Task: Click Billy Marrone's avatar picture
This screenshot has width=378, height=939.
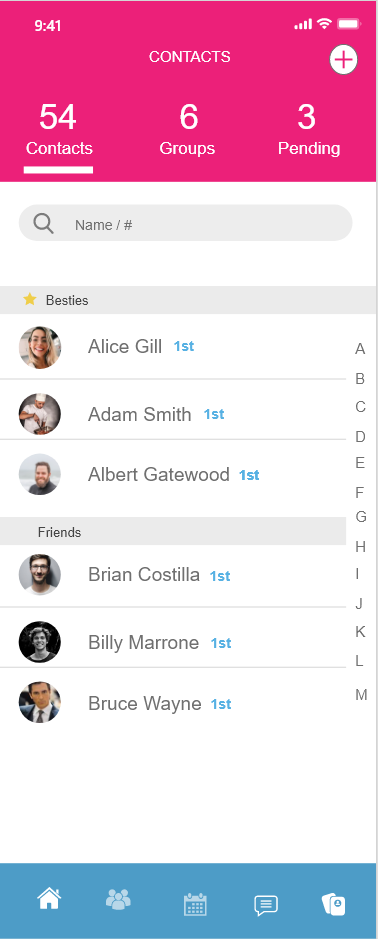Action: [x=40, y=642]
